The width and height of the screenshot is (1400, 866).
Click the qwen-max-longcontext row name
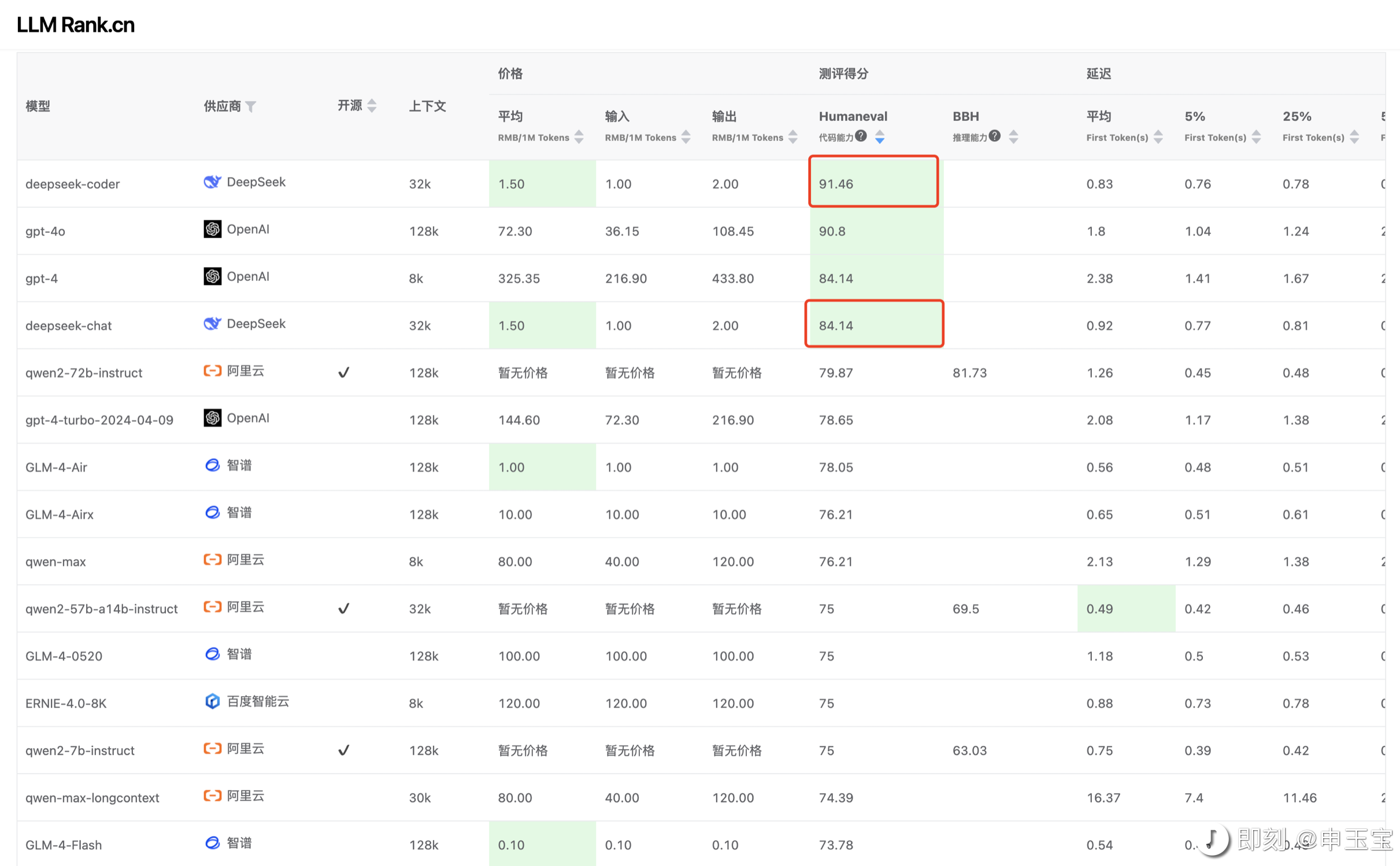coord(92,798)
